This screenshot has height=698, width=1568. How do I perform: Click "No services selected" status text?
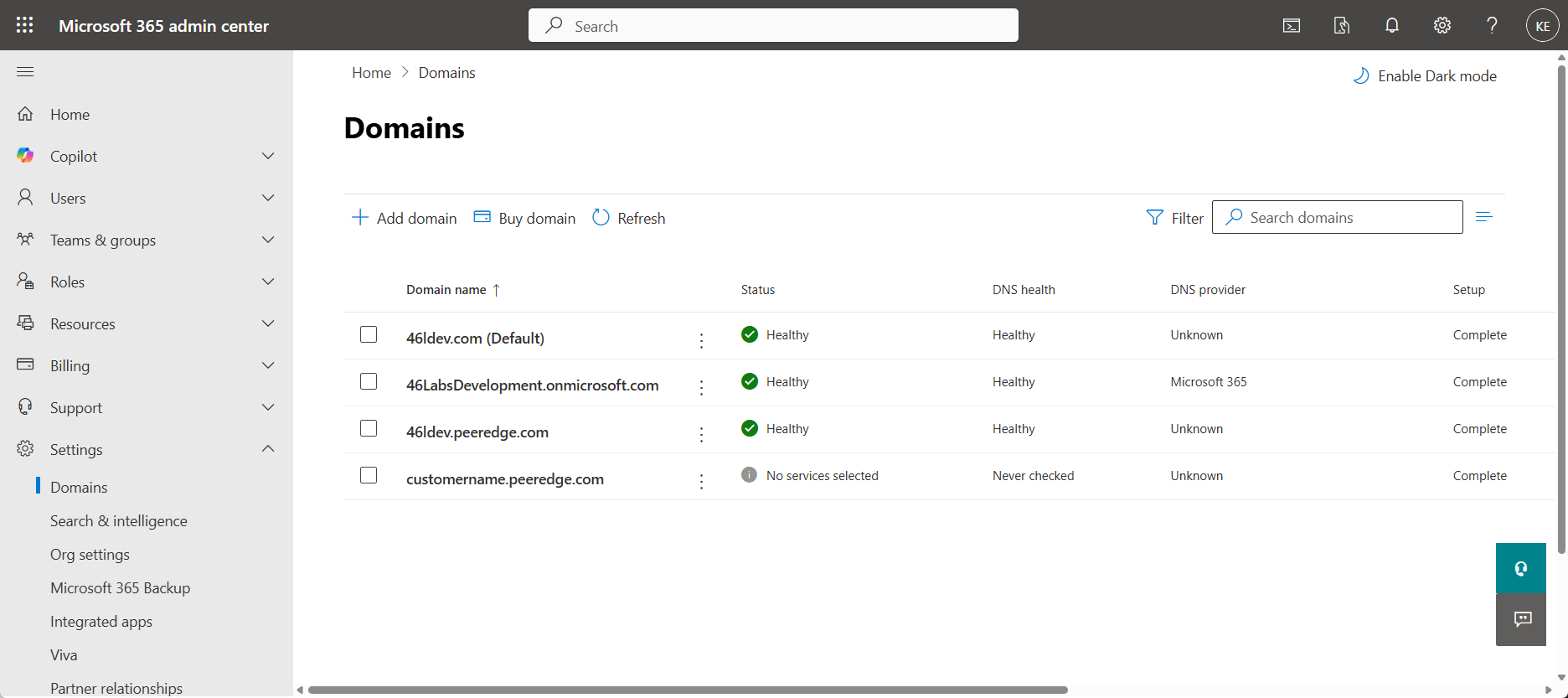pyautogui.click(x=823, y=476)
